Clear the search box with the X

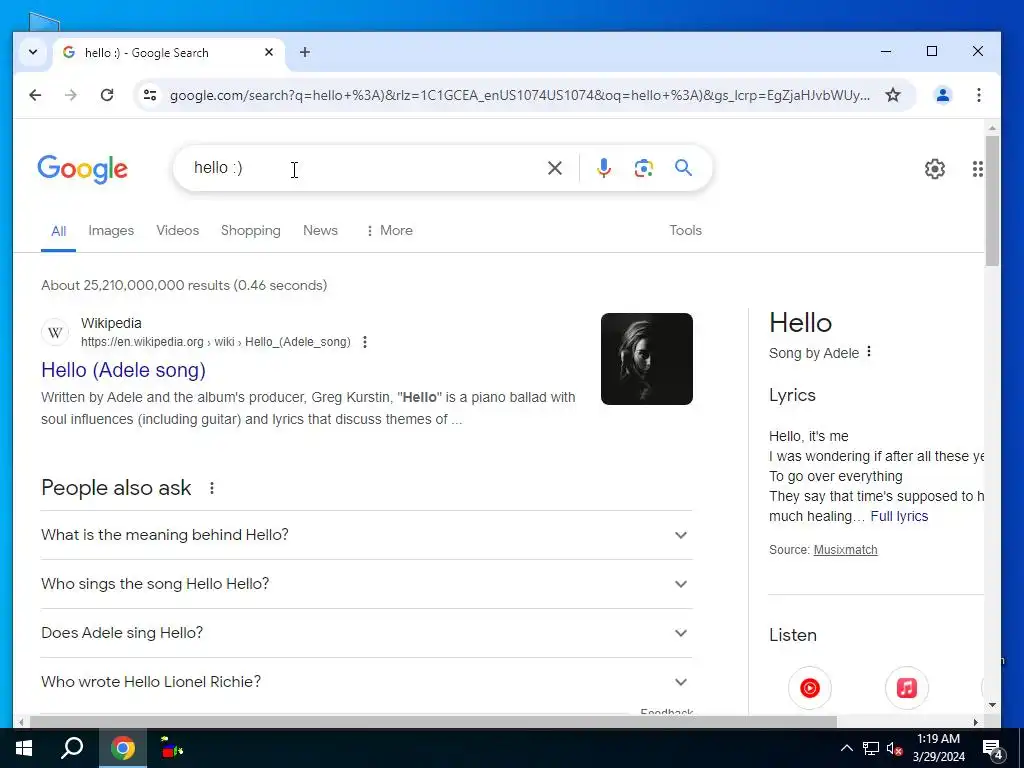554,168
